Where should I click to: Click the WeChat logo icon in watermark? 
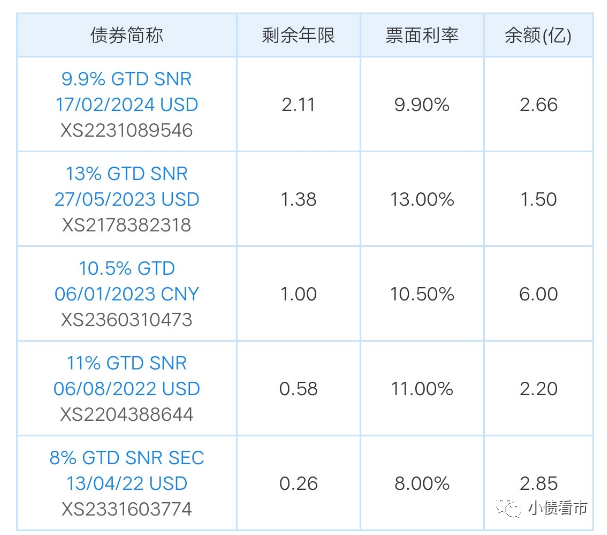point(512,509)
